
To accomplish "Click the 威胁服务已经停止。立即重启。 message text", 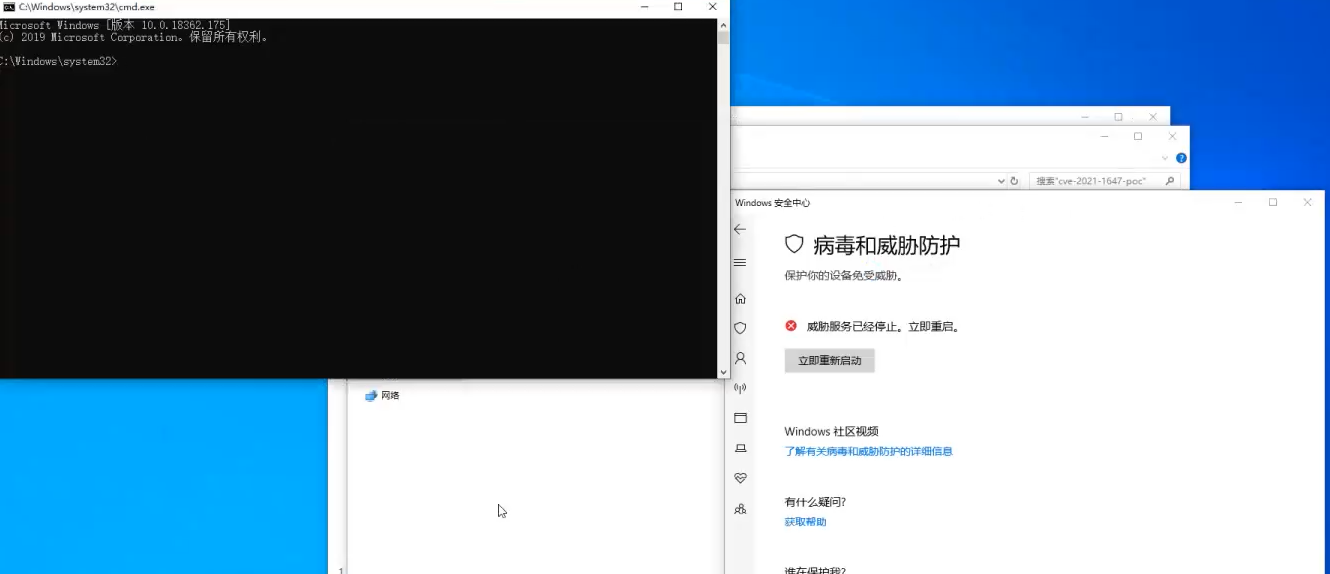I will [x=883, y=326].
